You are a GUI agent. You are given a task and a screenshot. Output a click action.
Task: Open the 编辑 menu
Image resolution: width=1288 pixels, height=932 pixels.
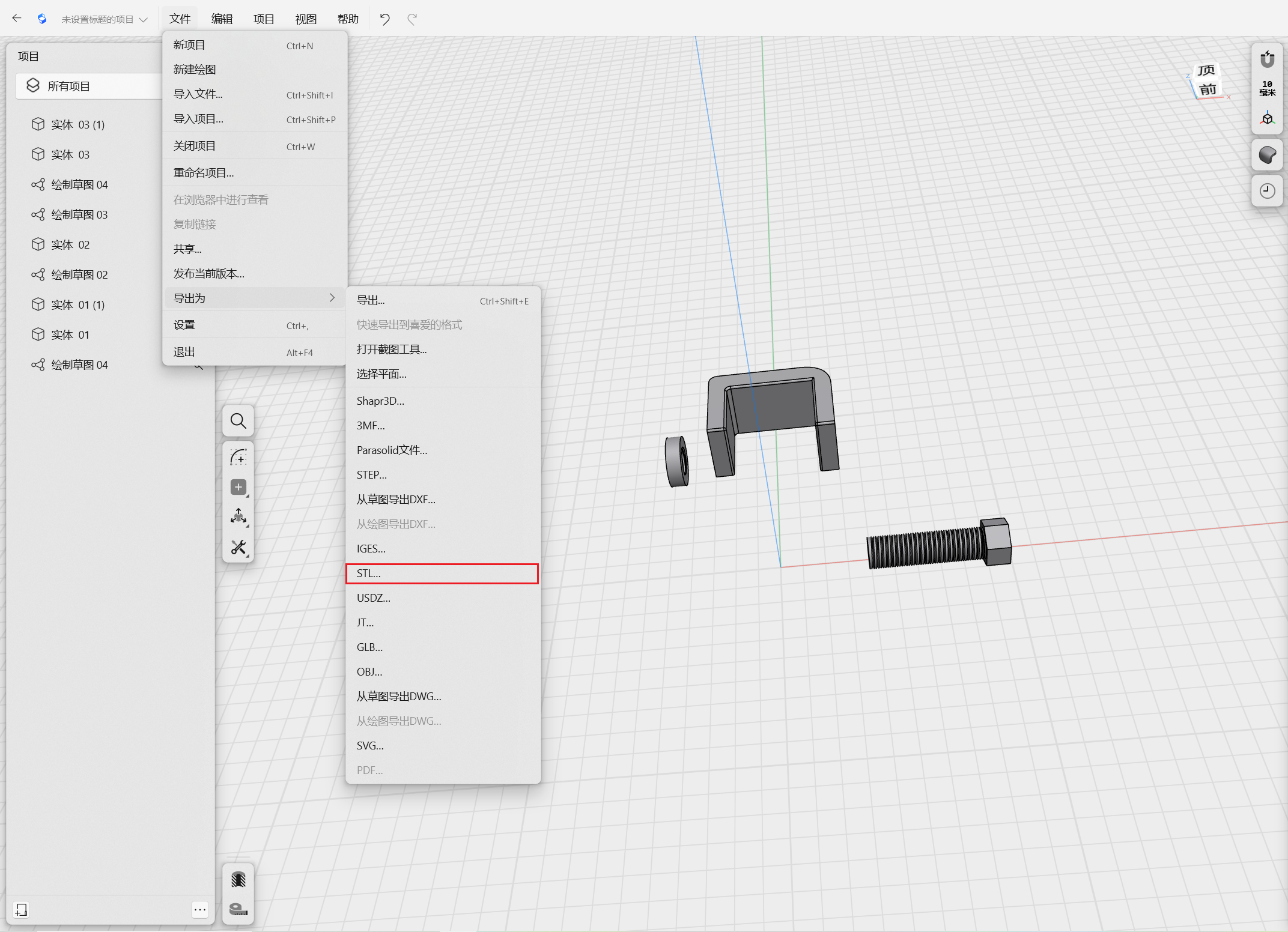click(x=222, y=19)
